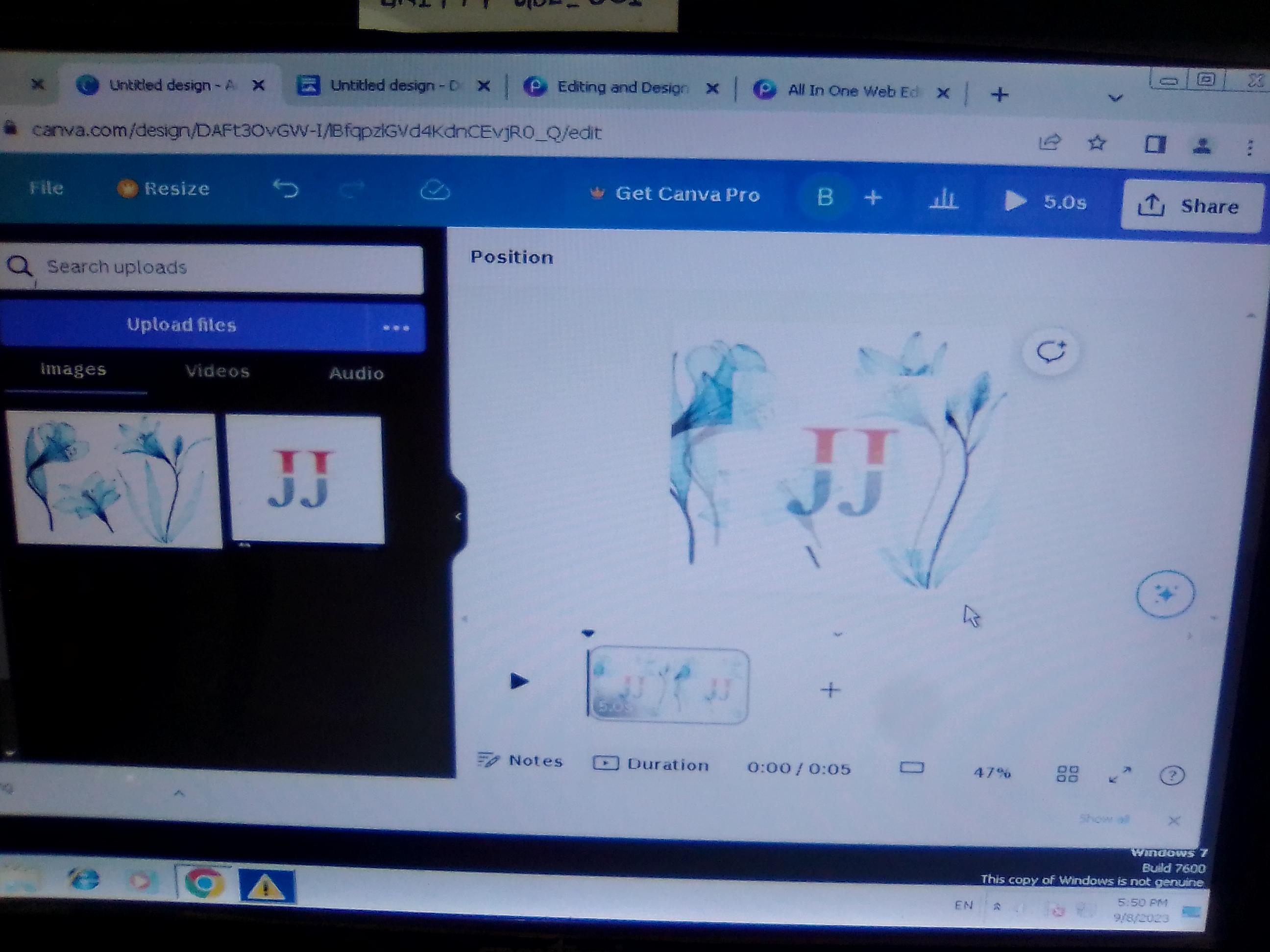Click the undo arrow icon
1270x952 pixels.
point(286,189)
